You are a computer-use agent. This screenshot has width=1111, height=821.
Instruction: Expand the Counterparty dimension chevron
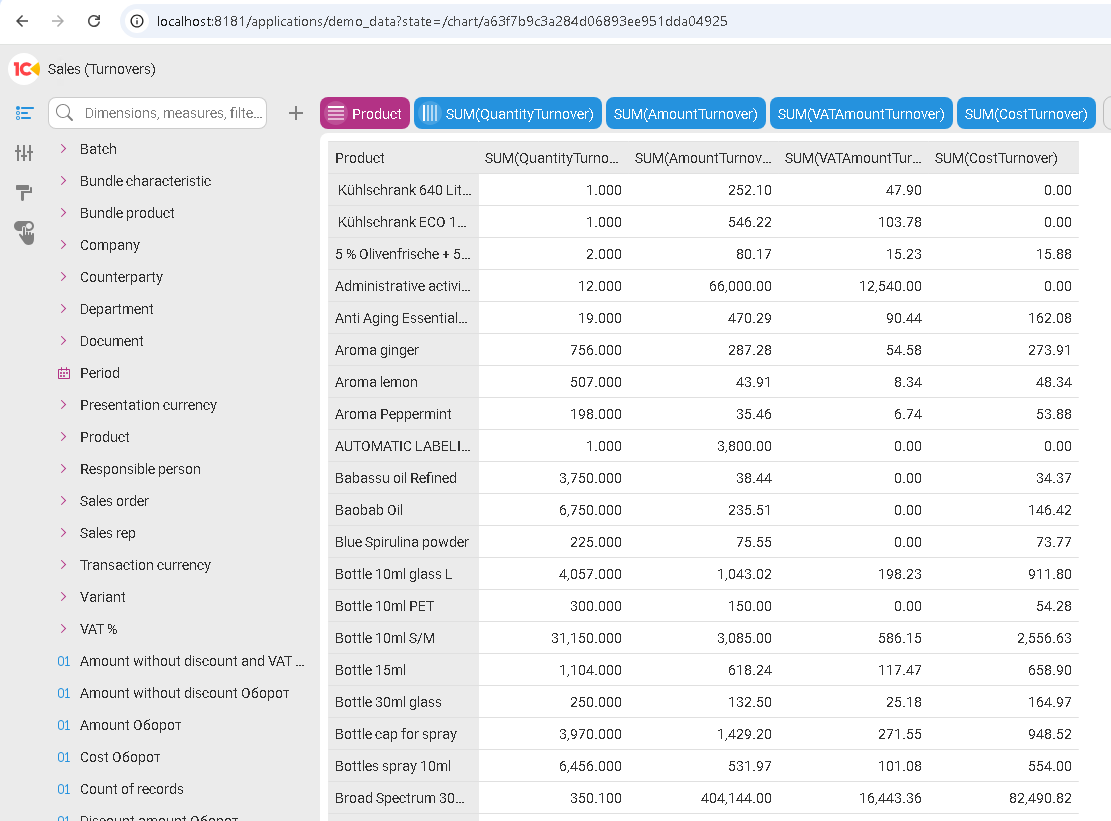64,277
